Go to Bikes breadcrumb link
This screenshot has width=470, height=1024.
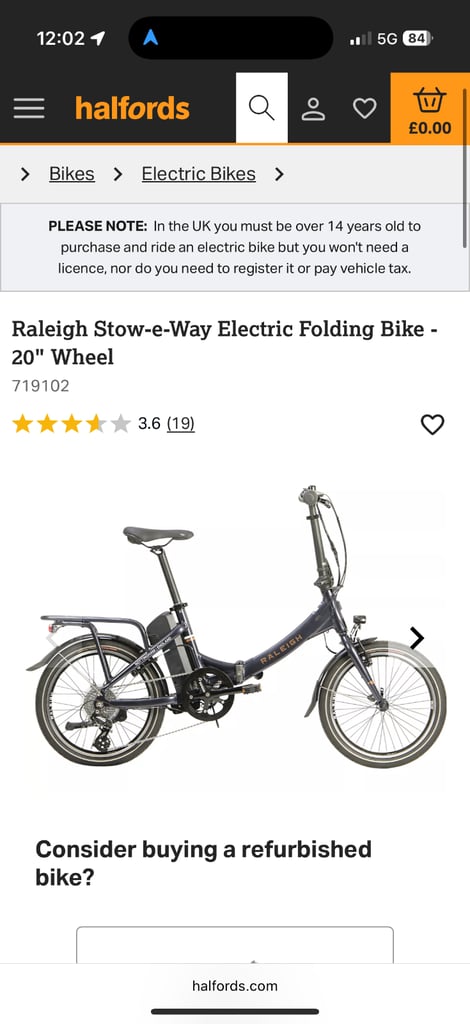[x=72, y=174]
